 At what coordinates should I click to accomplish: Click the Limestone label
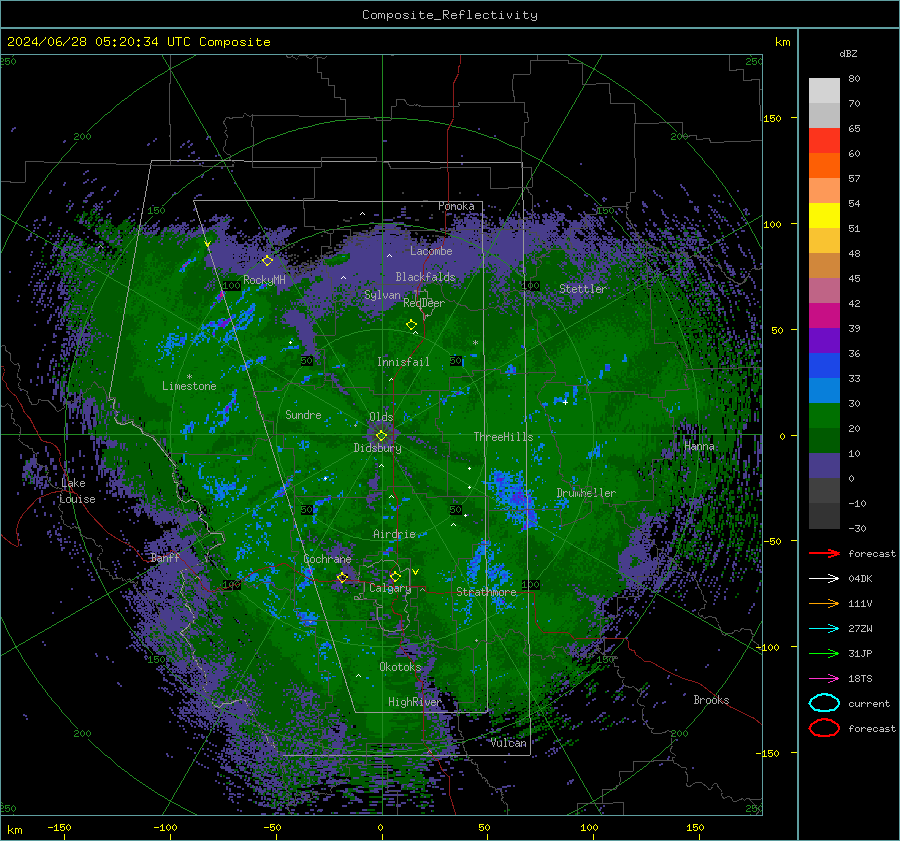[189, 386]
